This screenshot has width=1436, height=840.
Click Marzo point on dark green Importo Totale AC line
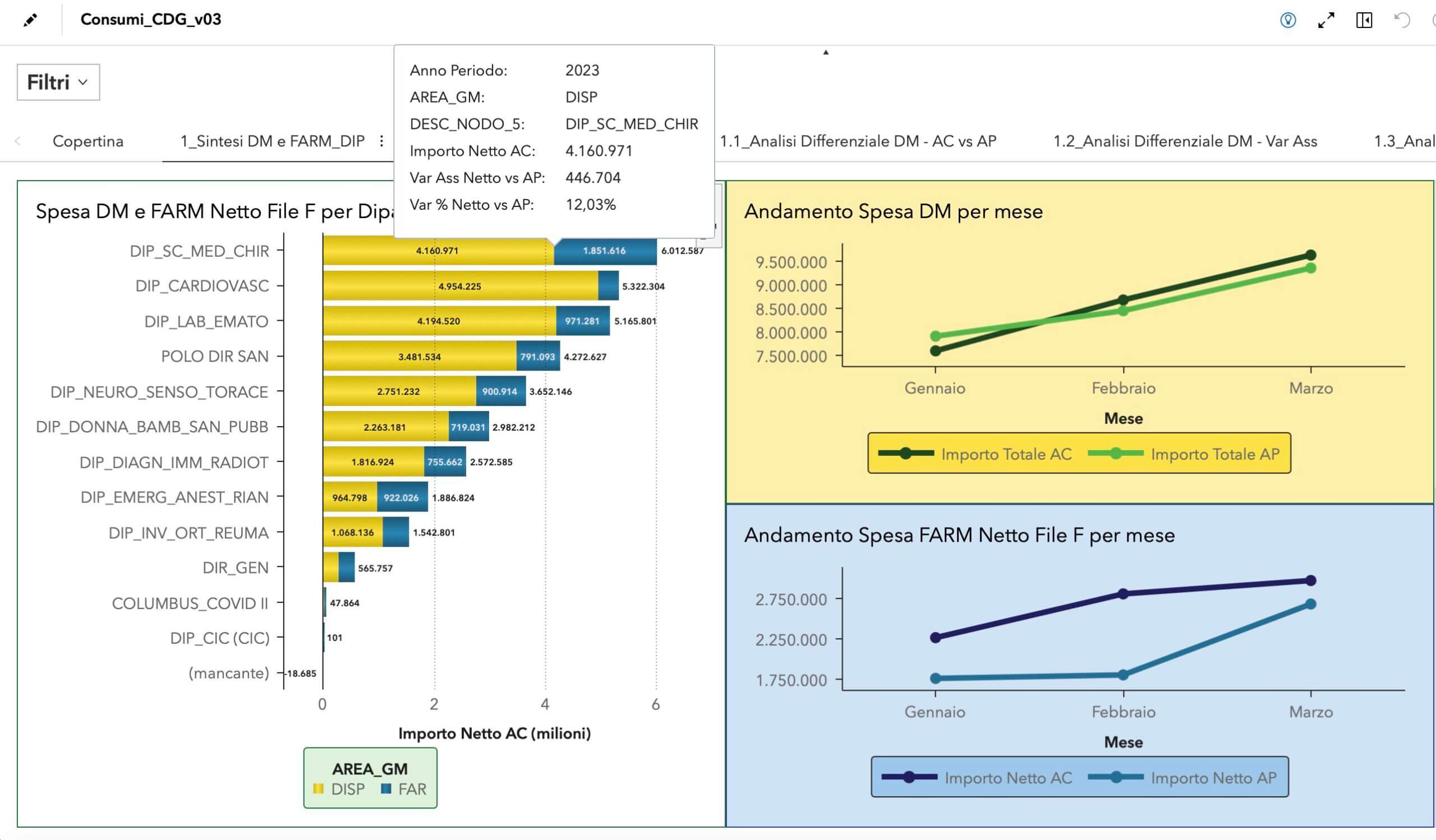[x=1311, y=255]
